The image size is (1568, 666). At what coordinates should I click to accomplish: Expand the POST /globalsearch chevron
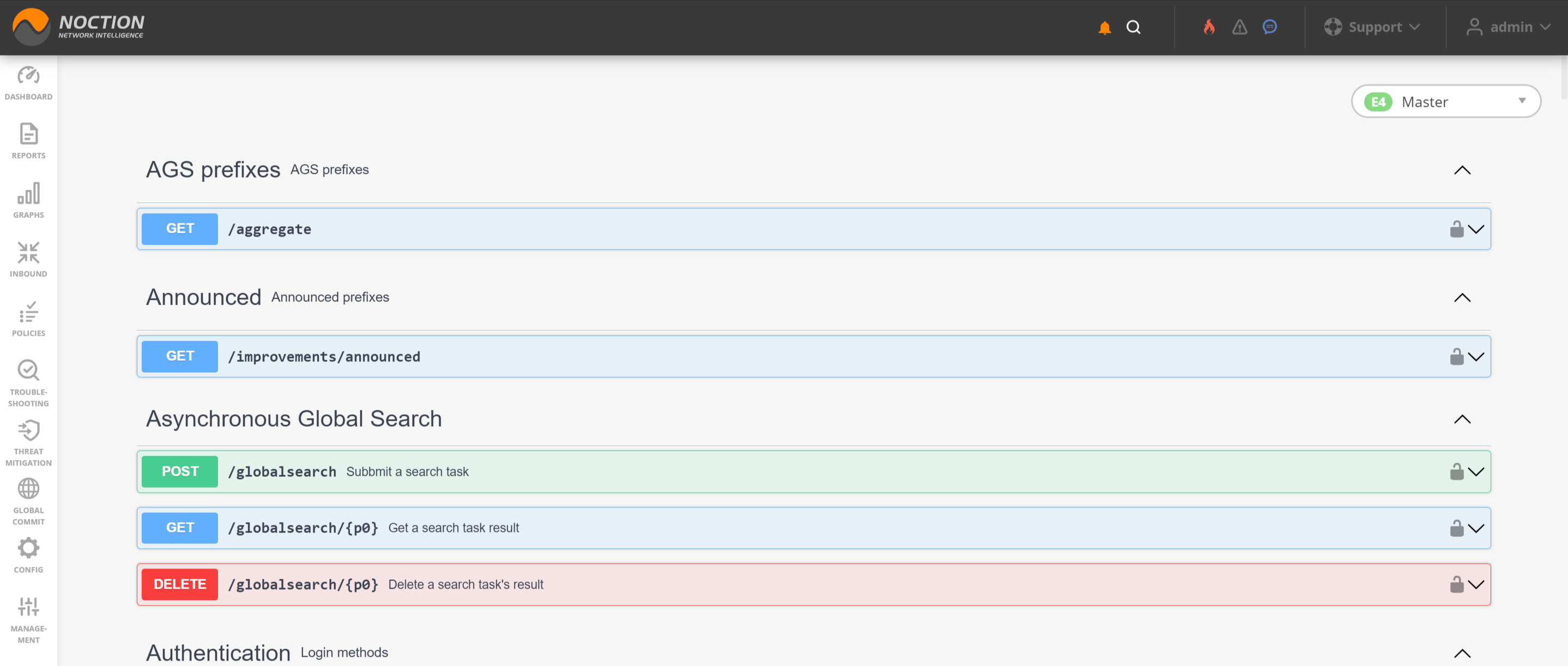tap(1475, 472)
